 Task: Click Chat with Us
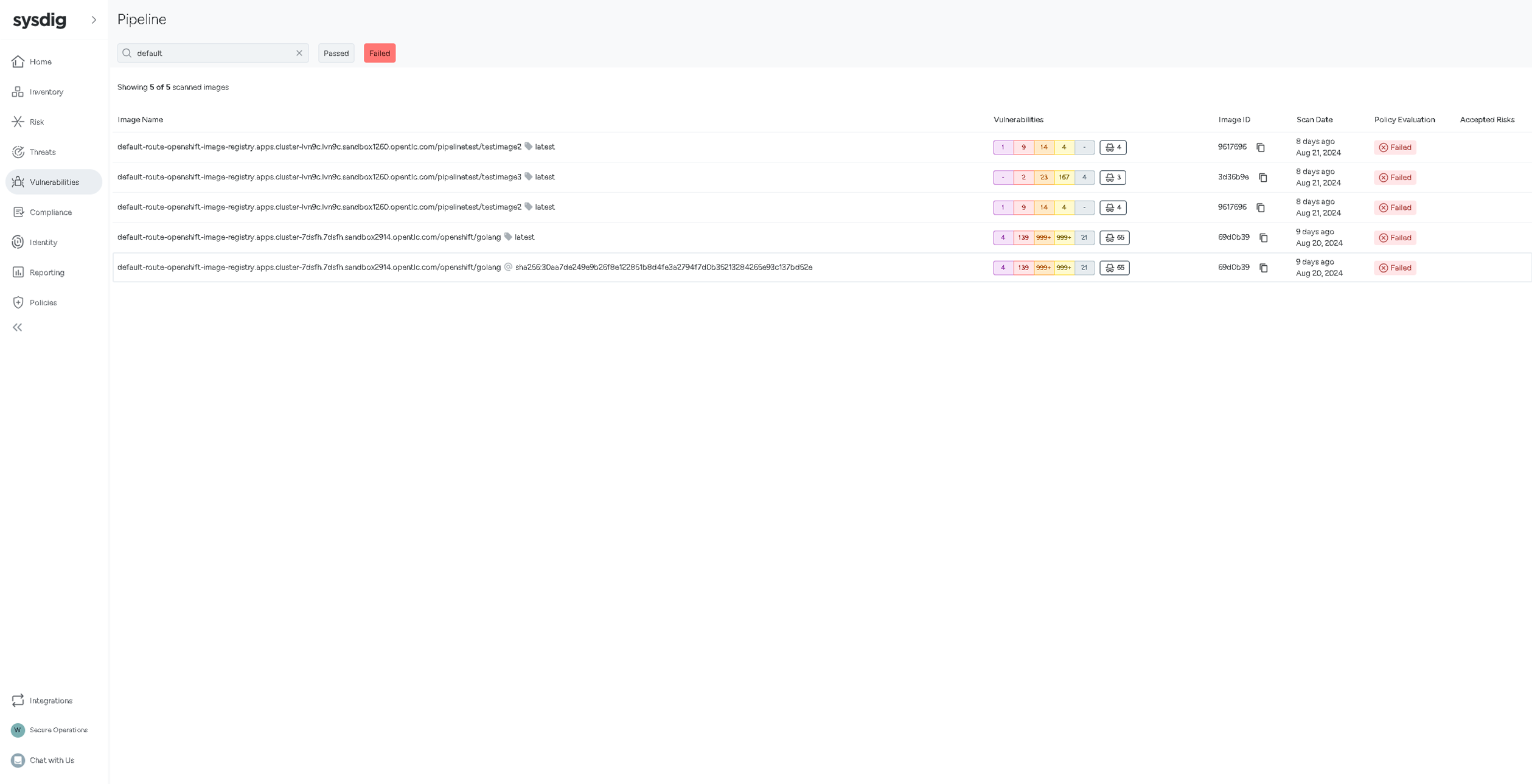point(52,760)
